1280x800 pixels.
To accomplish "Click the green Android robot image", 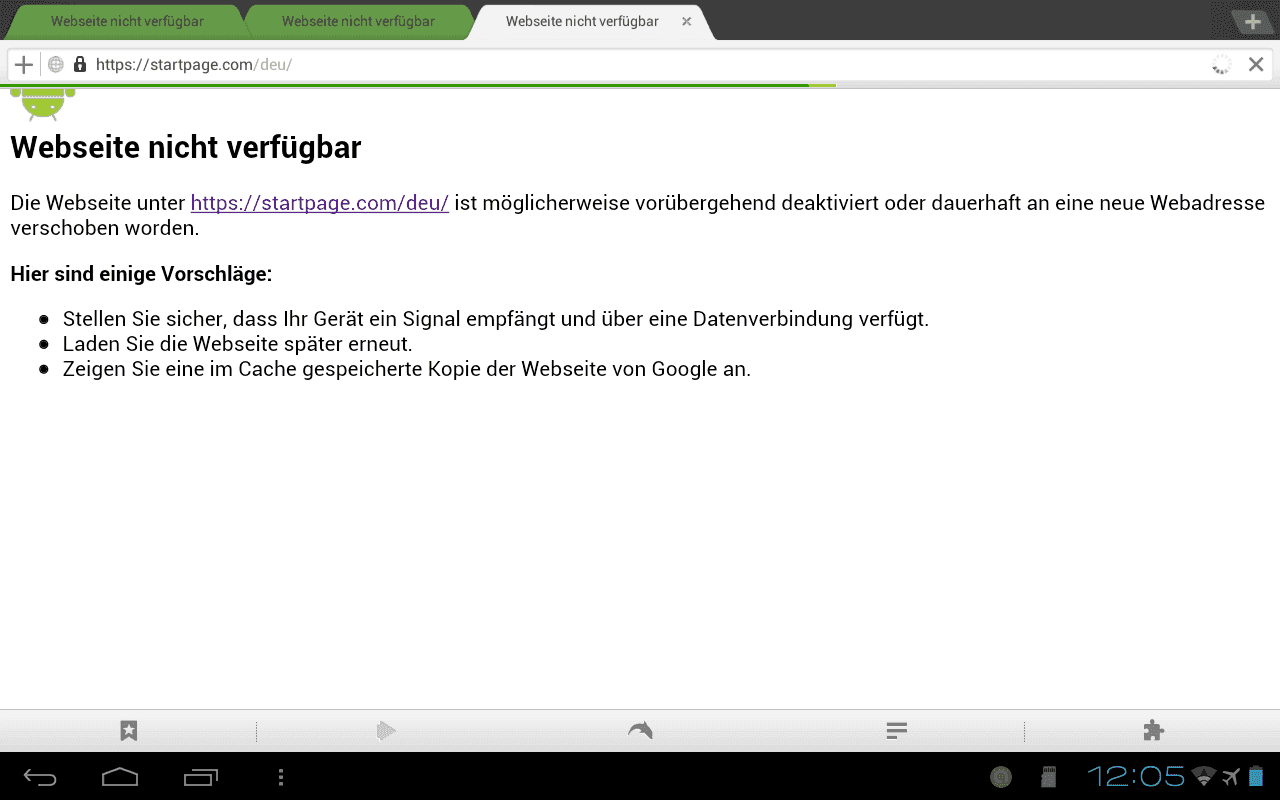I will click(x=42, y=103).
